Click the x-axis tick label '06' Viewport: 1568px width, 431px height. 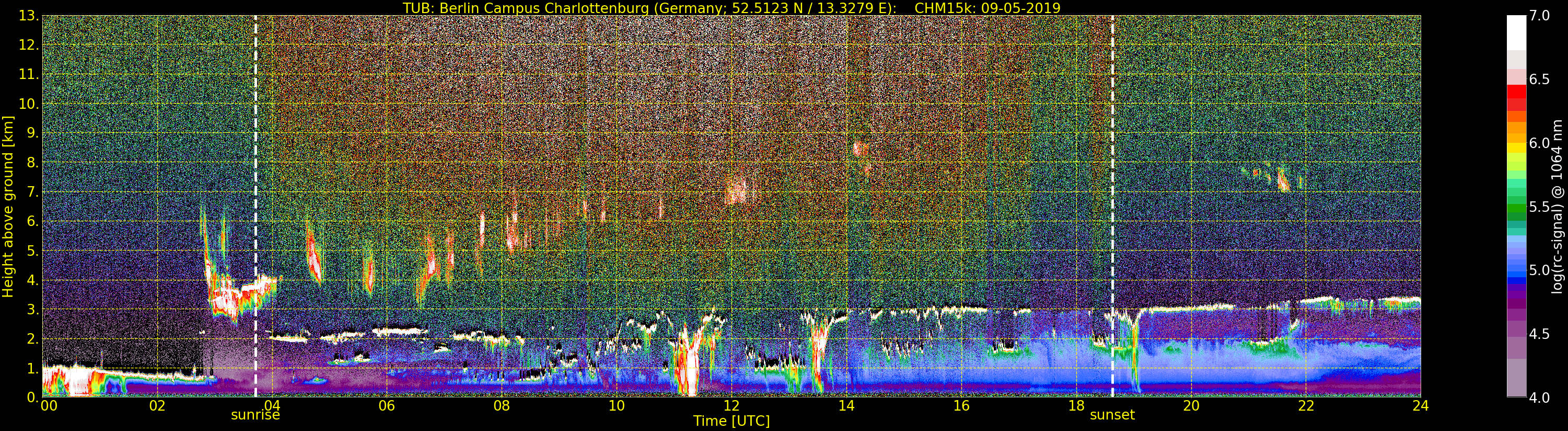tap(387, 405)
